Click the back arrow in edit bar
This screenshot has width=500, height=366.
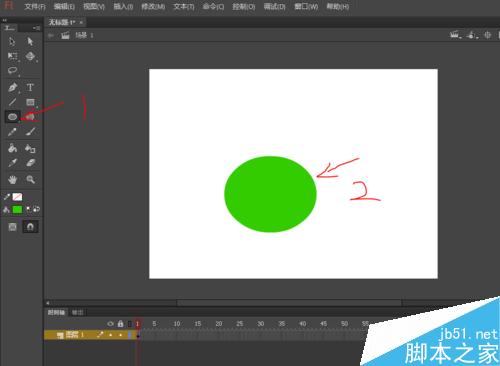click(x=51, y=35)
